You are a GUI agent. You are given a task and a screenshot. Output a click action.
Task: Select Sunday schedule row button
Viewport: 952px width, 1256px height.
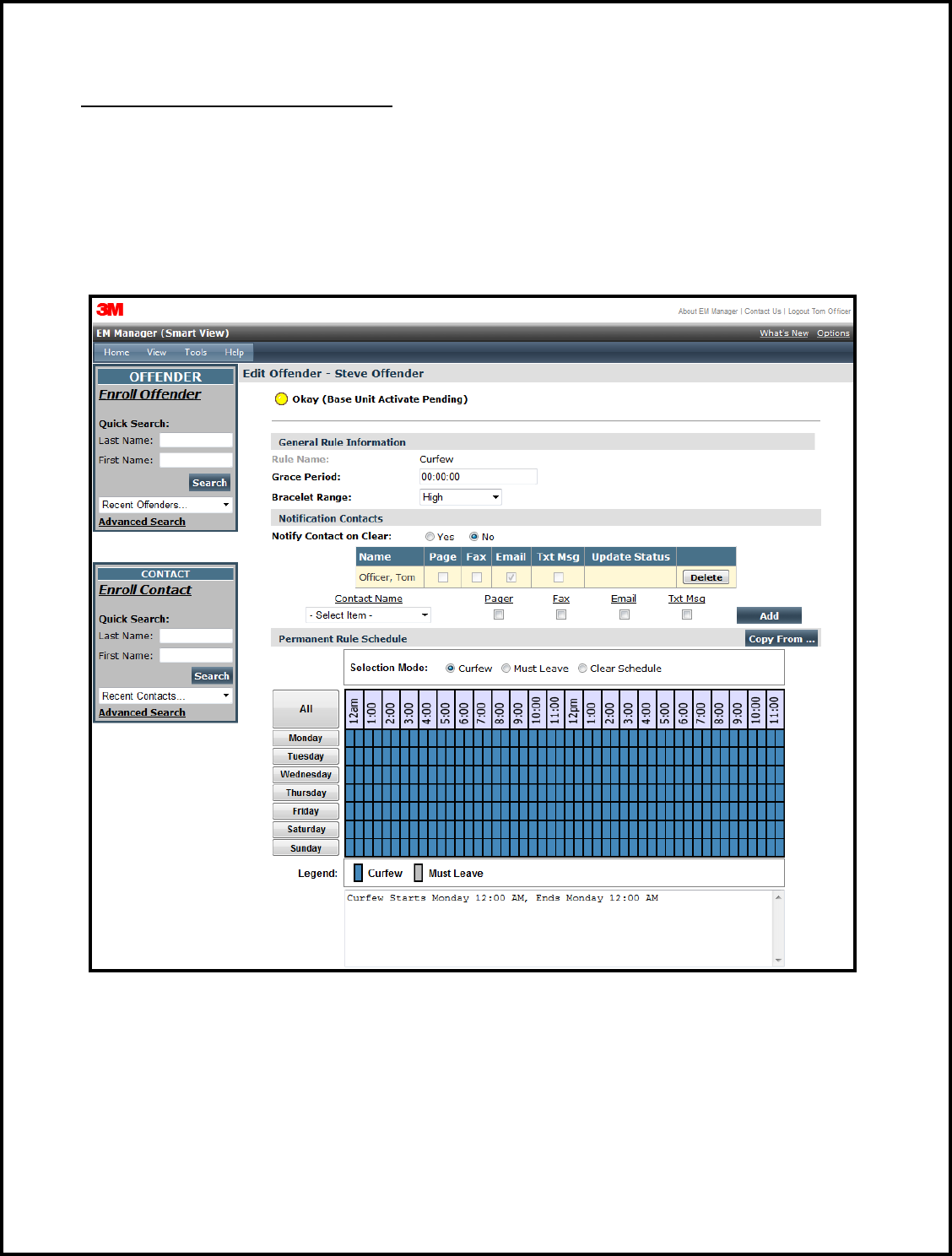(x=306, y=848)
